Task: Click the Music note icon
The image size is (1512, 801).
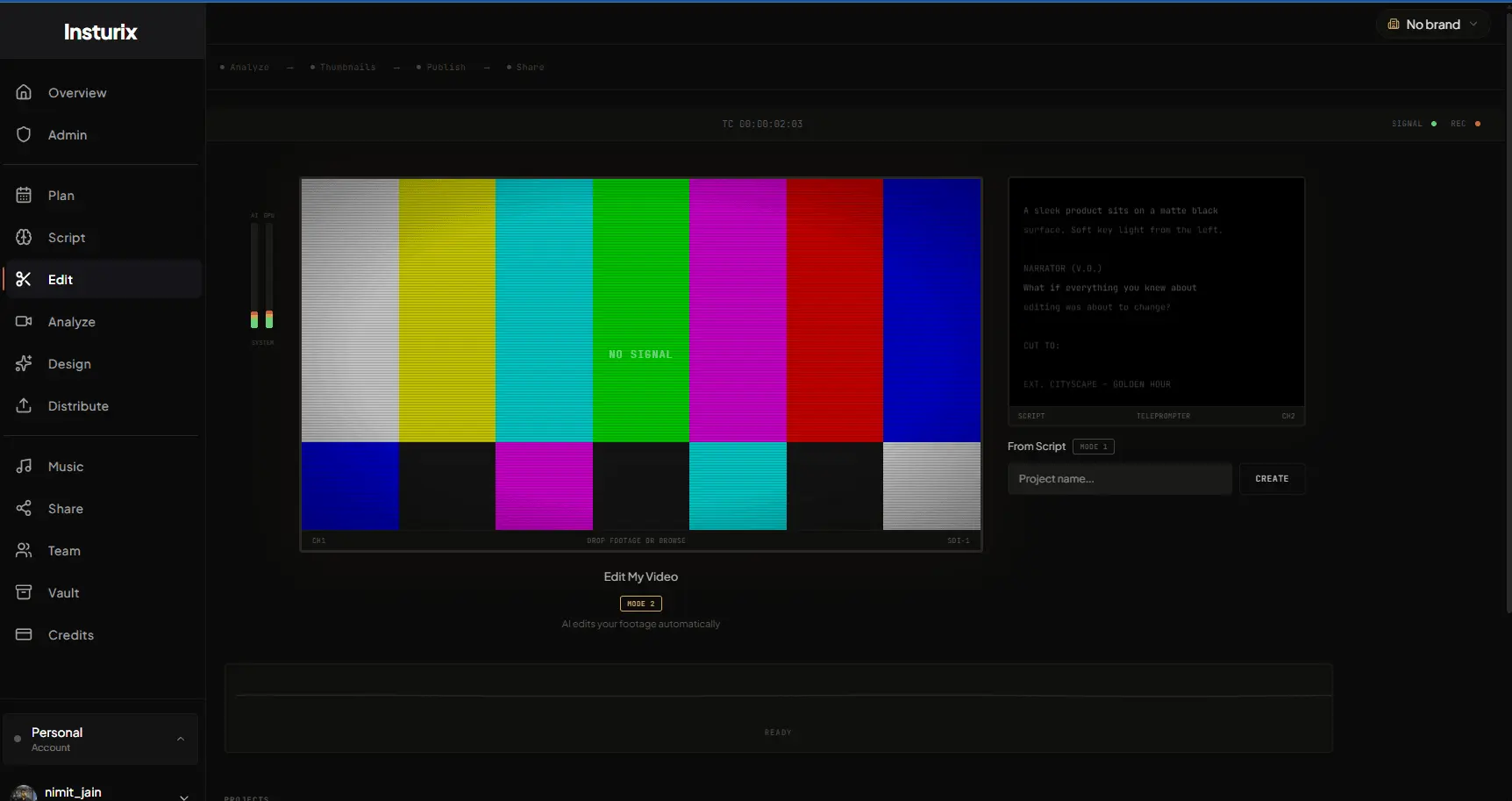Action: pyautogui.click(x=24, y=466)
